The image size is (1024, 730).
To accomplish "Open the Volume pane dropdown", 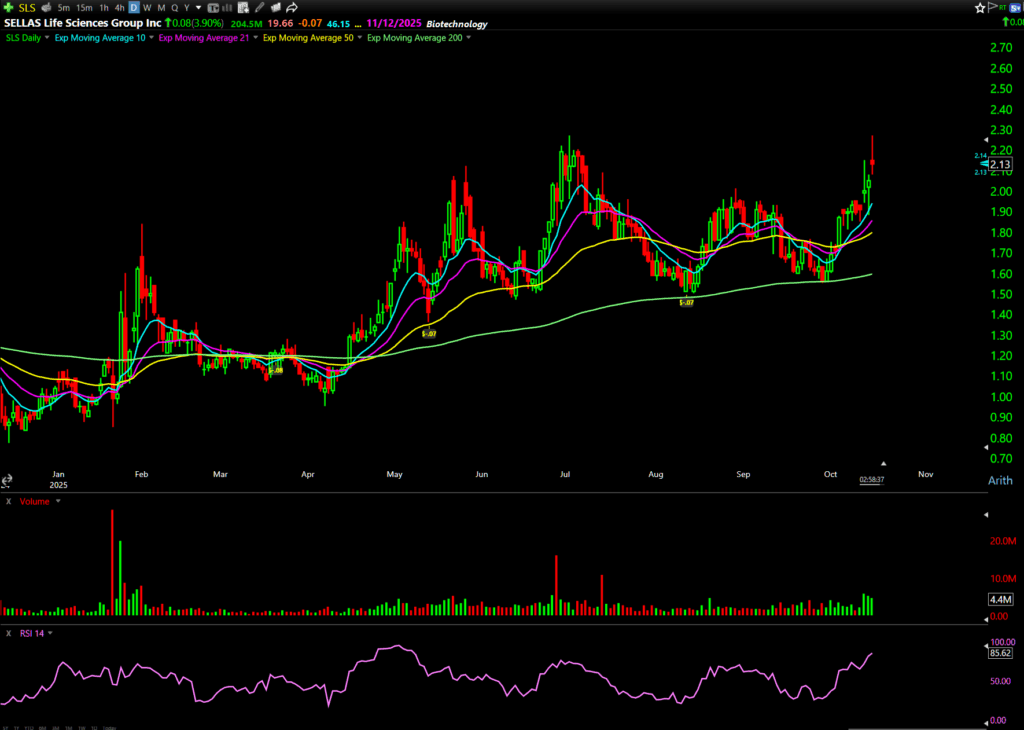I will [57, 500].
